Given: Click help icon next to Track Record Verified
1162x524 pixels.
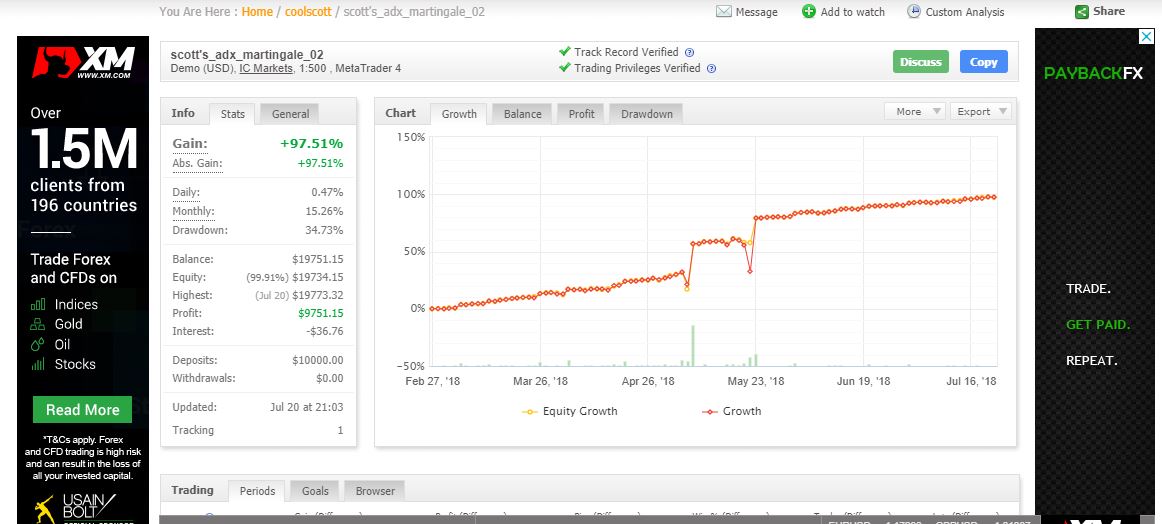Looking at the screenshot, I should pyautogui.click(x=689, y=53).
